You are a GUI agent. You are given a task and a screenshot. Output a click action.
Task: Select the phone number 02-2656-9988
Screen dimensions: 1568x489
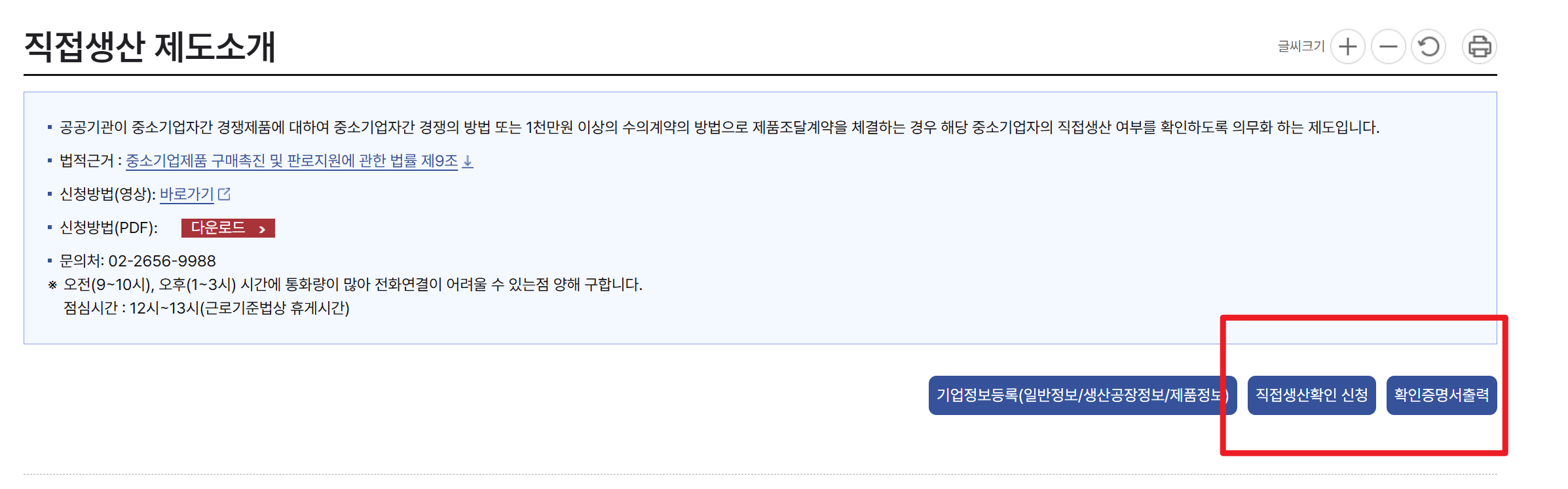161,261
